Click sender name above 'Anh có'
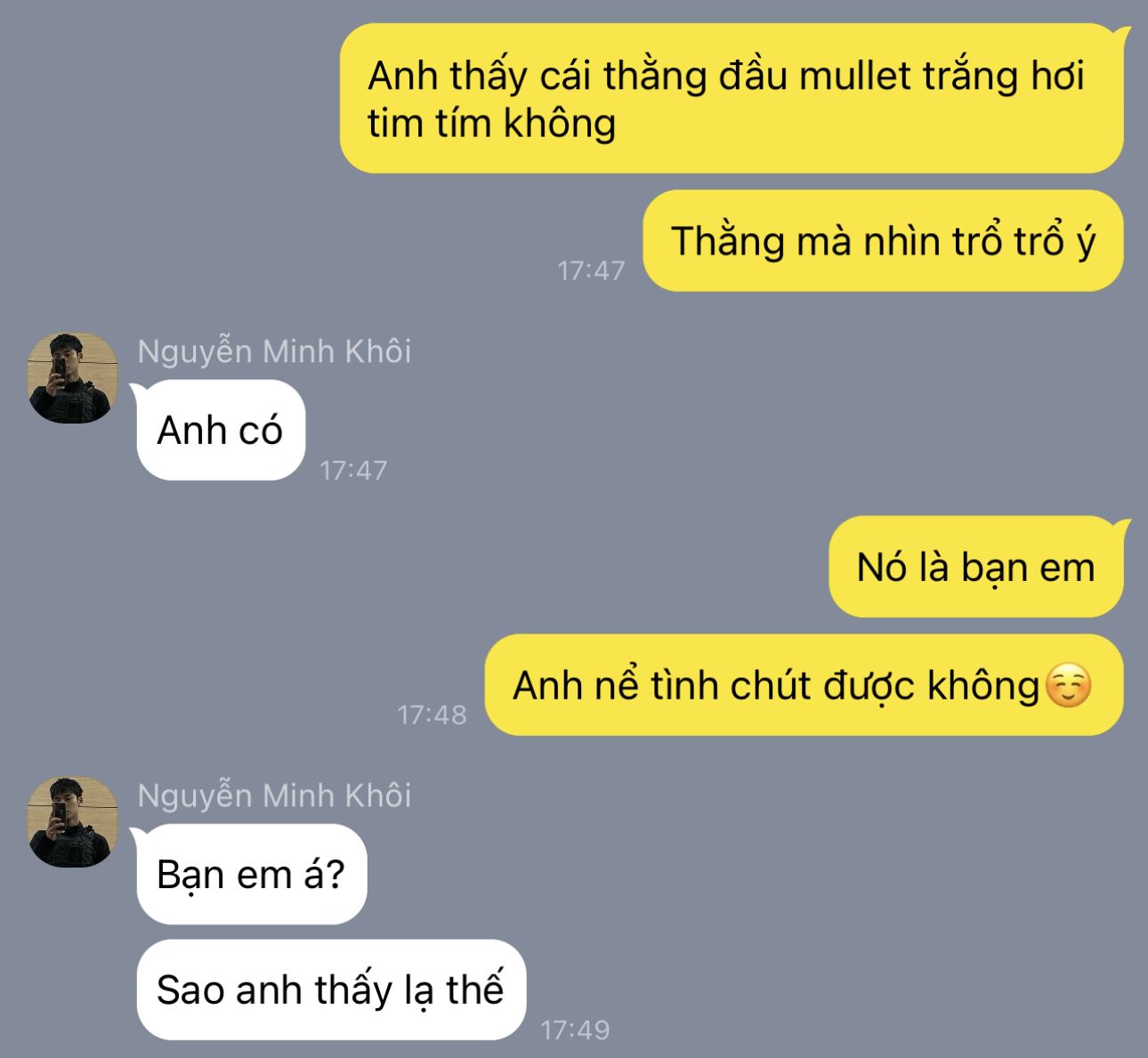 click(x=274, y=351)
